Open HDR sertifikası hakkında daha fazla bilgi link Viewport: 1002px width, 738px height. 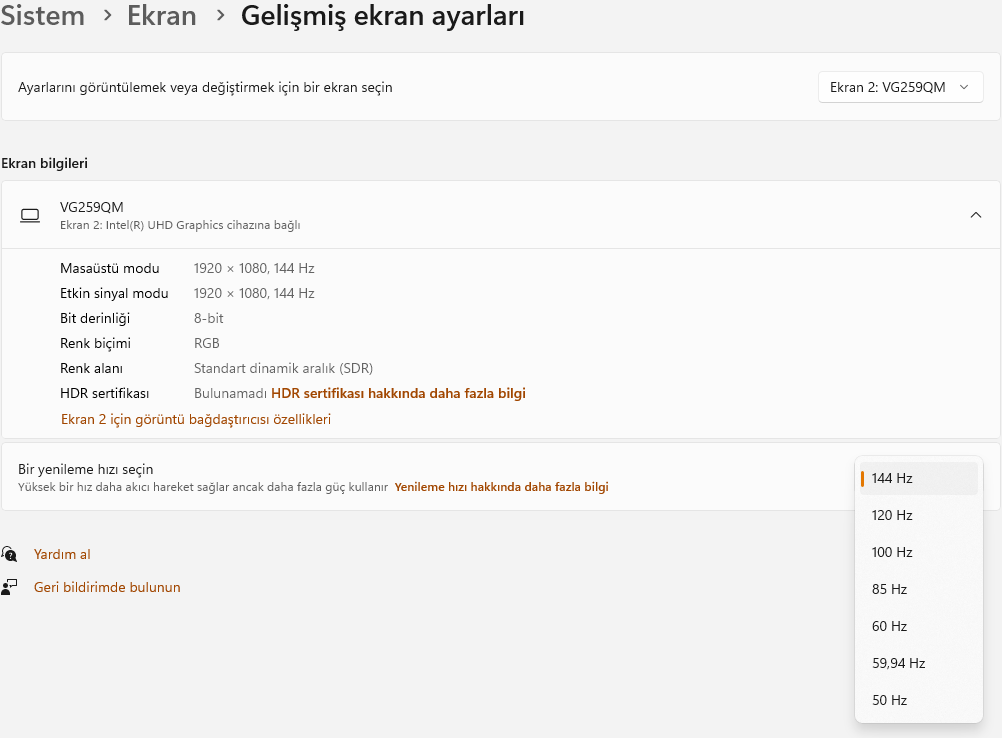(x=398, y=393)
